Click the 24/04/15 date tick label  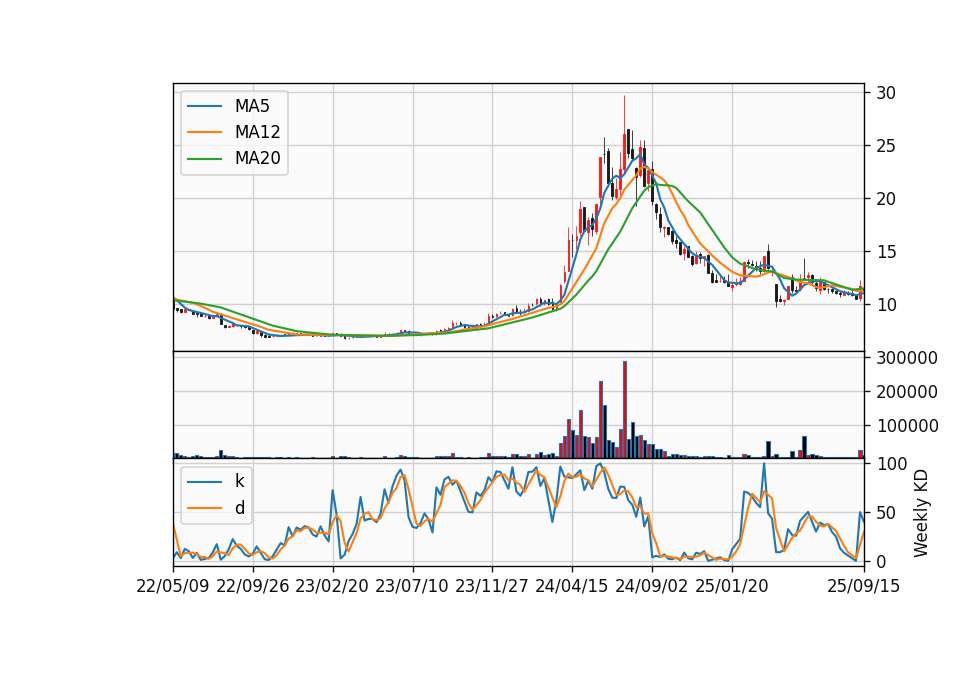click(x=572, y=586)
